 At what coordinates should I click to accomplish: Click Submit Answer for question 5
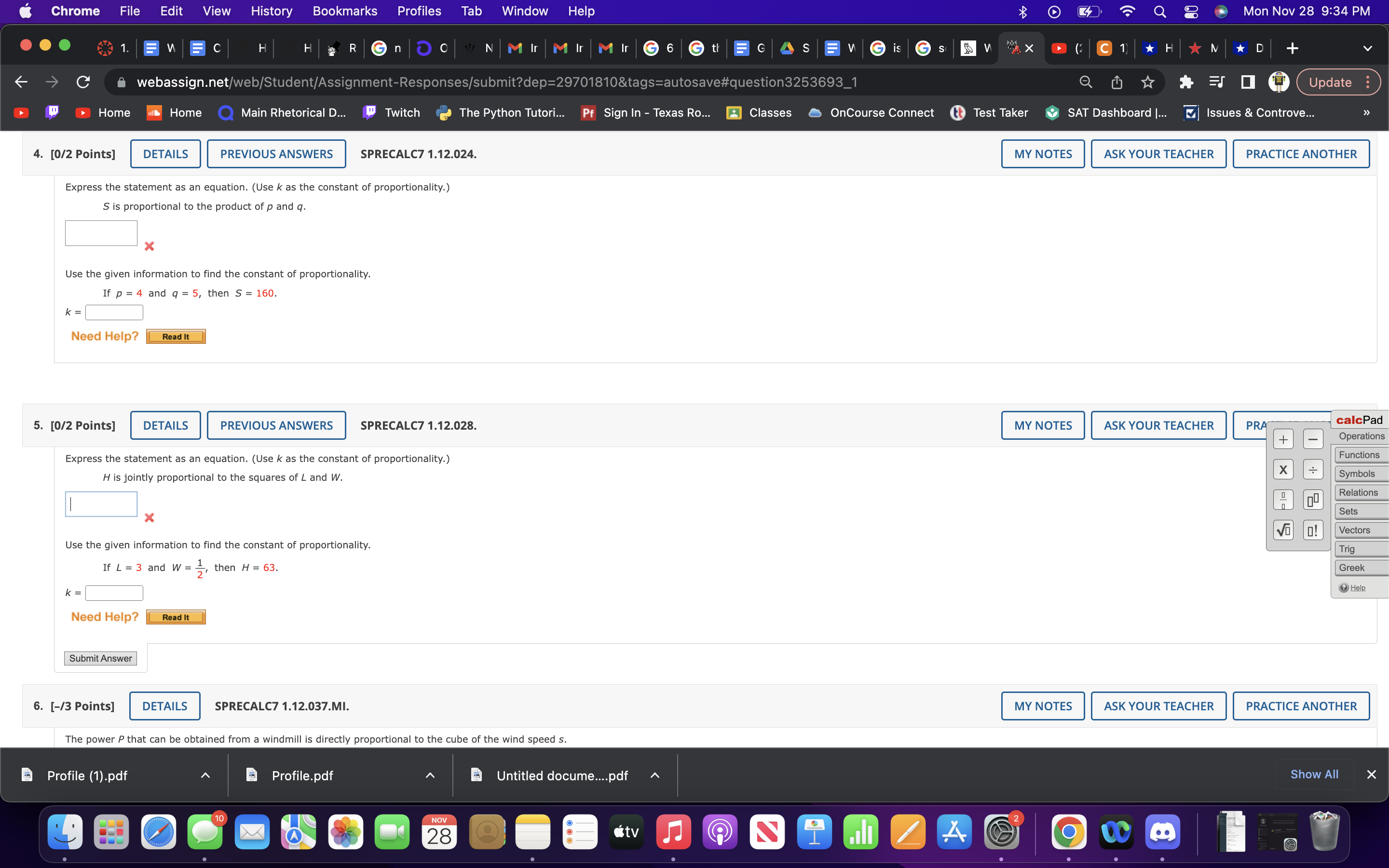[x=100, y=658]
